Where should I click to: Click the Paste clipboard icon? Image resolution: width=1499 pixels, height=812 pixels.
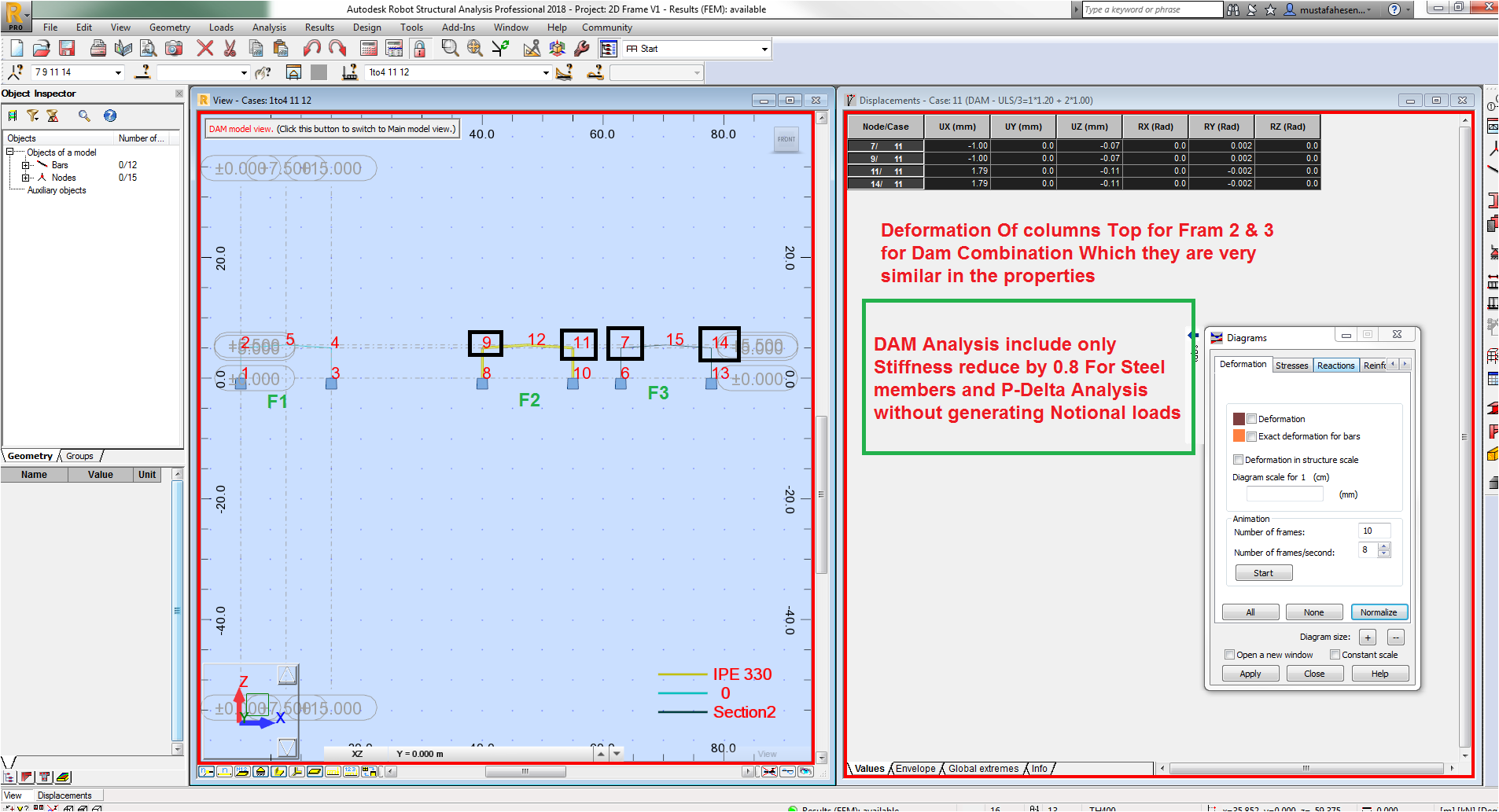click(281, 49)
